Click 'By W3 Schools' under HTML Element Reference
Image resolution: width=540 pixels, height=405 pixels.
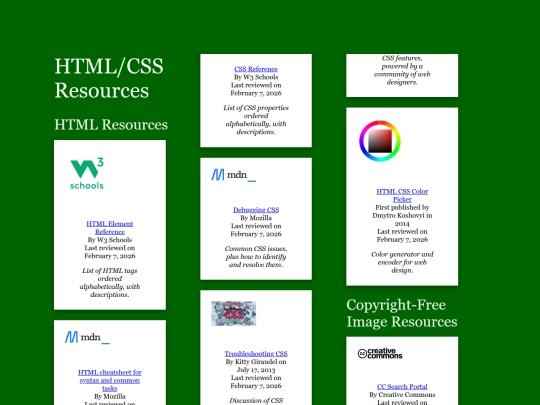point(110,240)
